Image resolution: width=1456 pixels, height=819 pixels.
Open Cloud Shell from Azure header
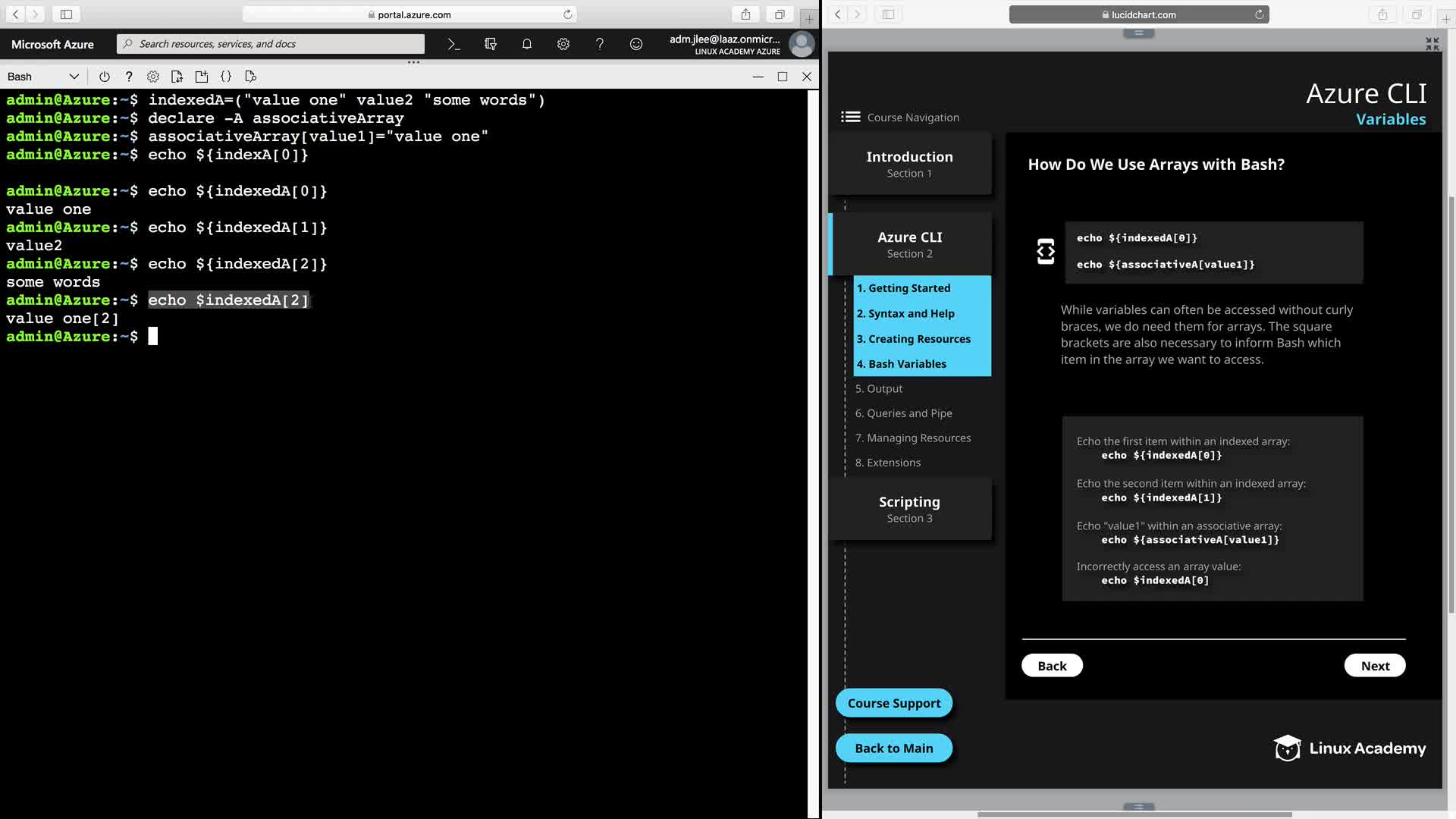[453, 44]
